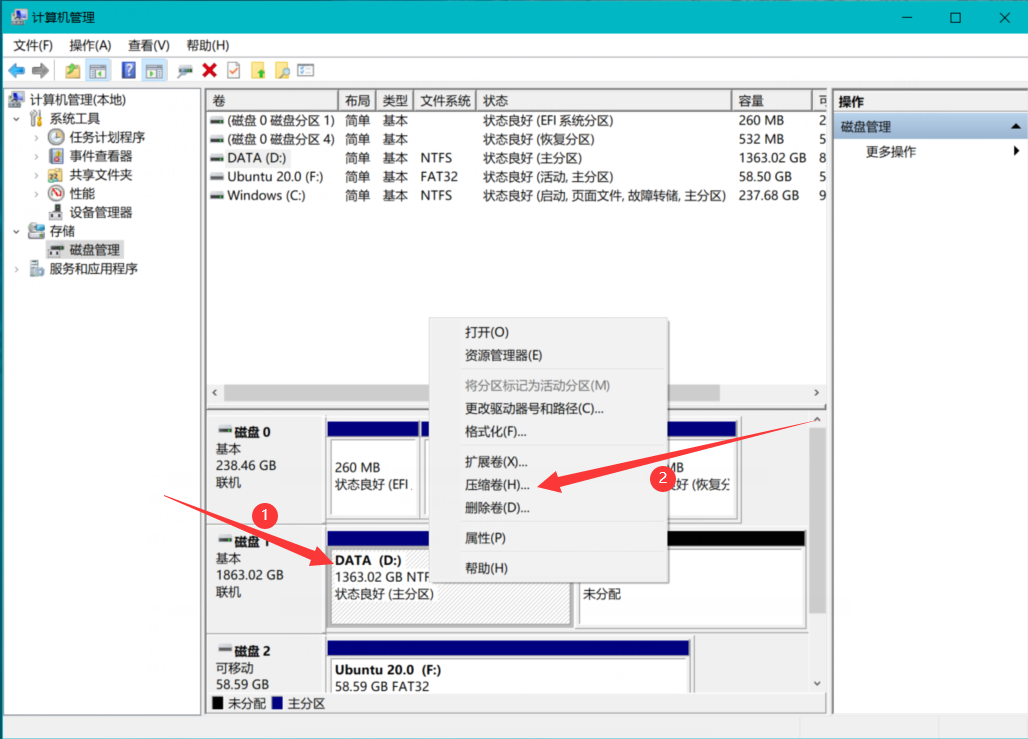
Task: Choose 属性(P) from the context menu
Action: (549, 538)
